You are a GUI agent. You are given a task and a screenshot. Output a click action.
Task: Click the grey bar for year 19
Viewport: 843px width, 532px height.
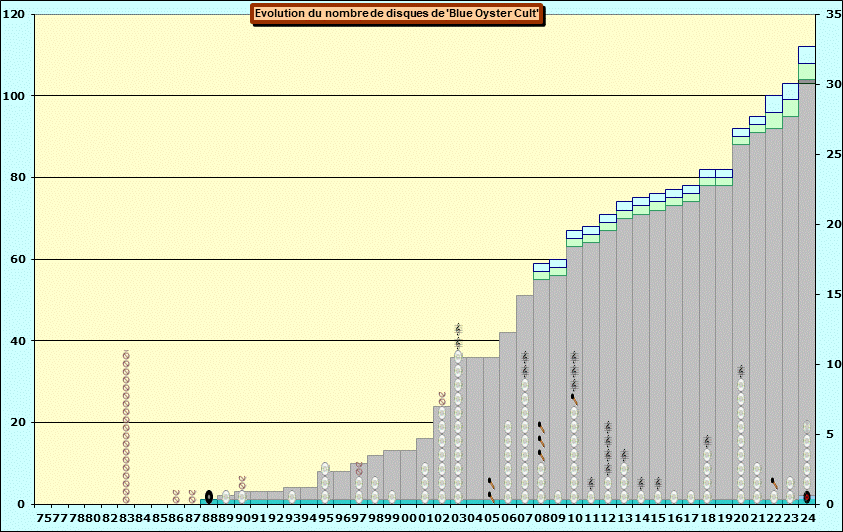click(724, 343)
